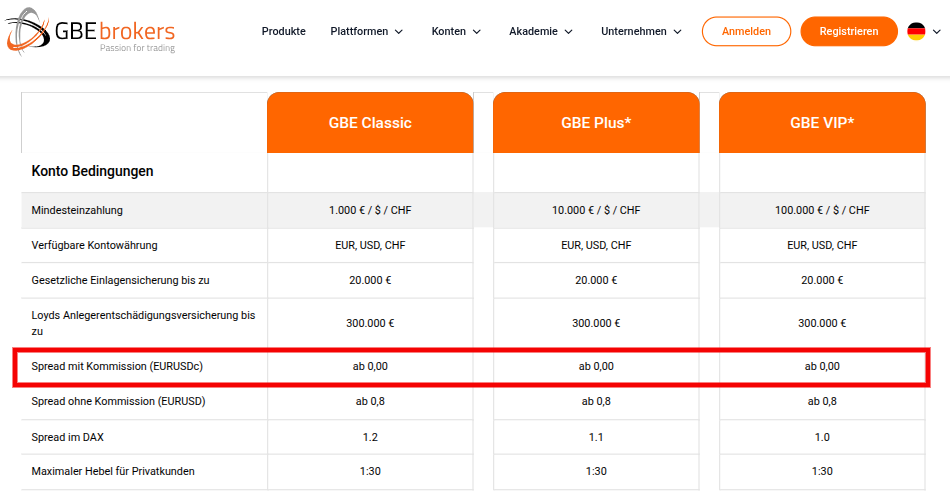
Task: Click the Anmelden button
Action: pyautogui.click(x=746, y=31)
